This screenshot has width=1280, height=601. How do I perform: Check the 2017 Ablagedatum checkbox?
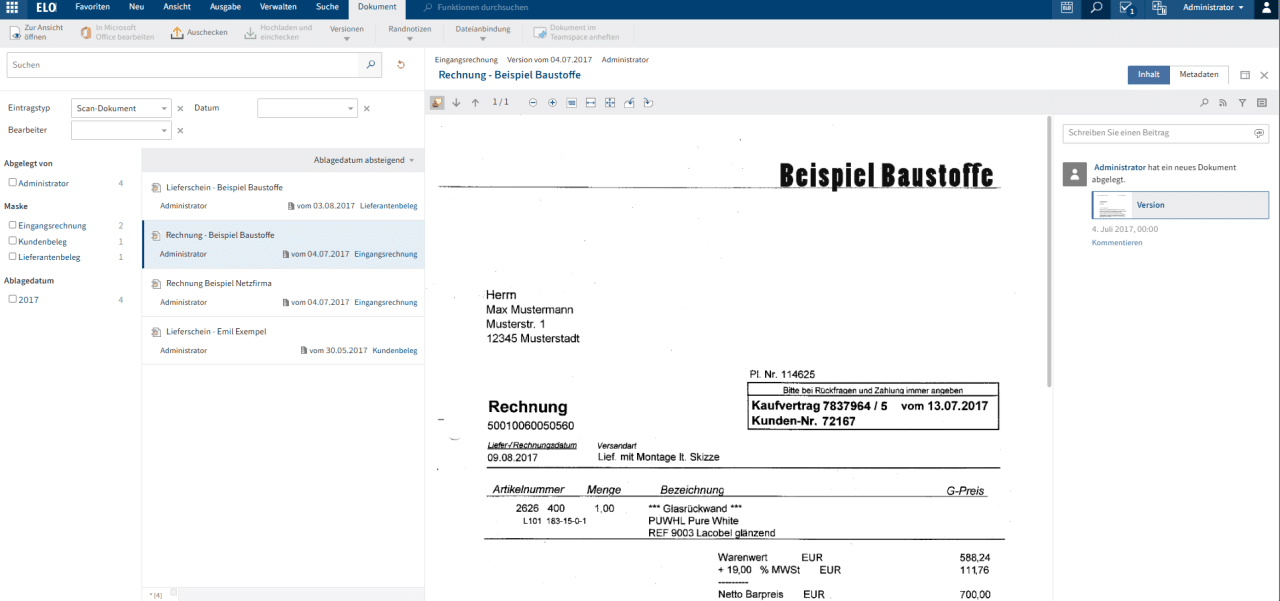click(13, 299)
